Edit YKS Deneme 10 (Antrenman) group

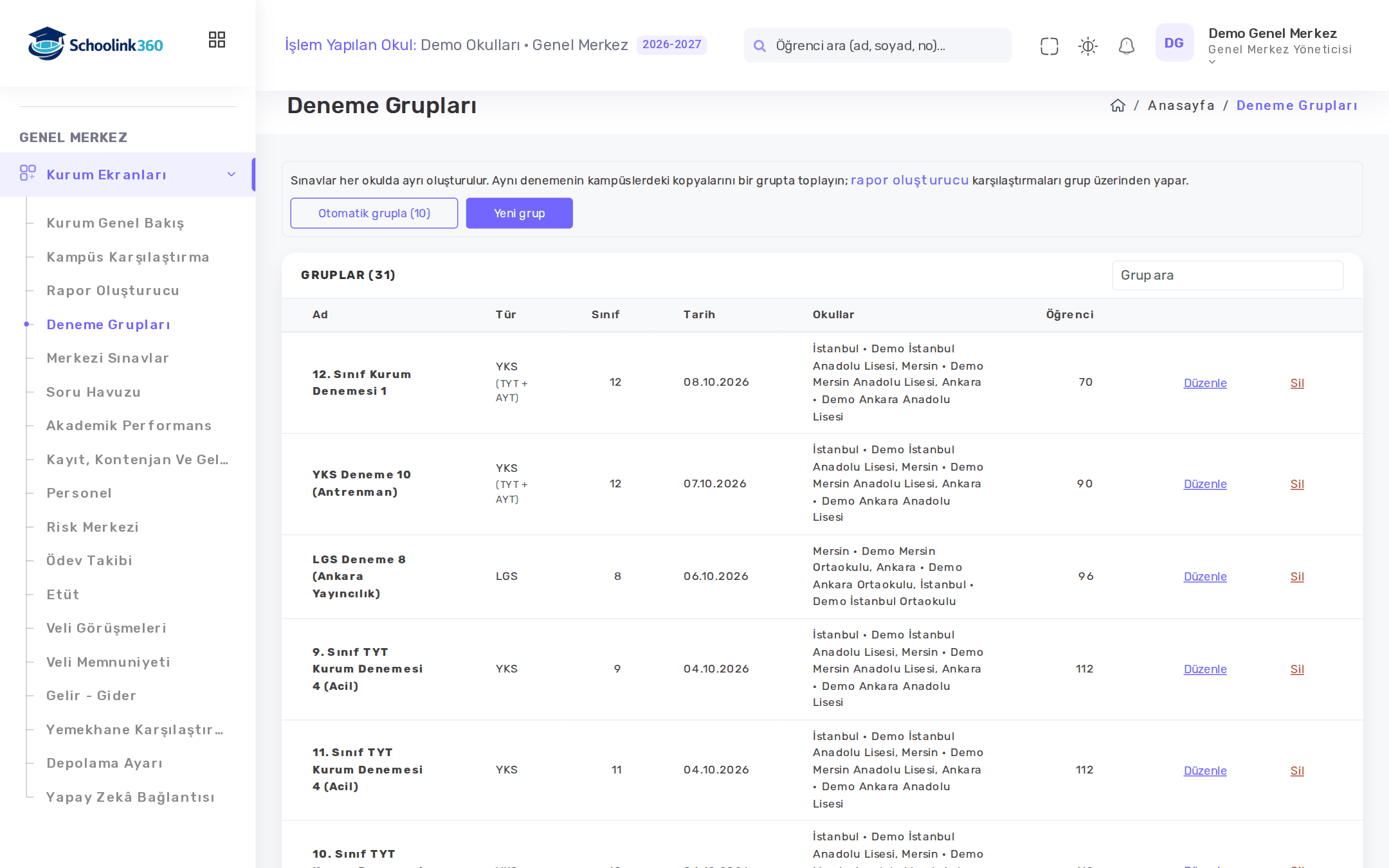(1205, 484)
